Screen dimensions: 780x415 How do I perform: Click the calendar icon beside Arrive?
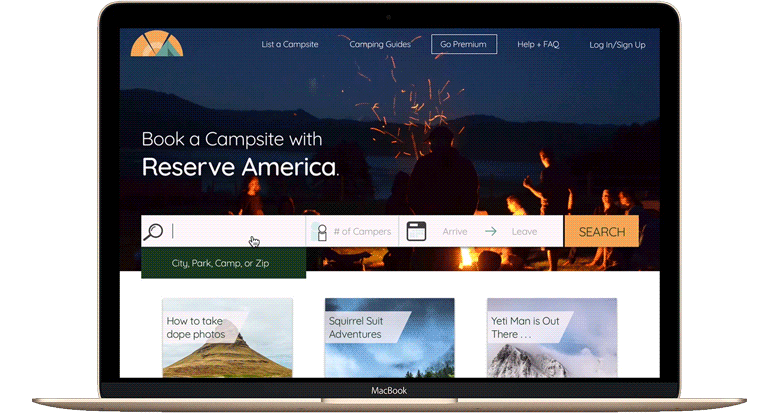[x=416, y=231]
